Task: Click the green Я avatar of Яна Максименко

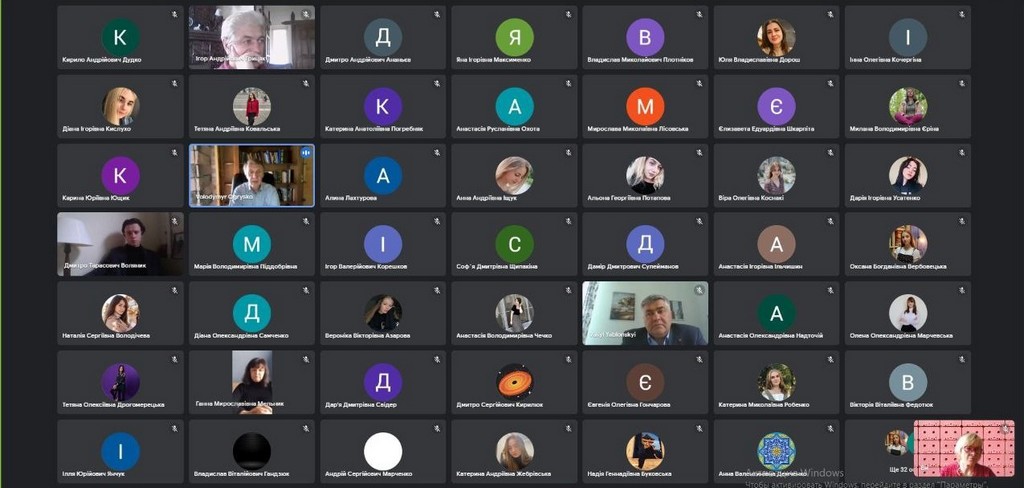Action: (515, 37)
